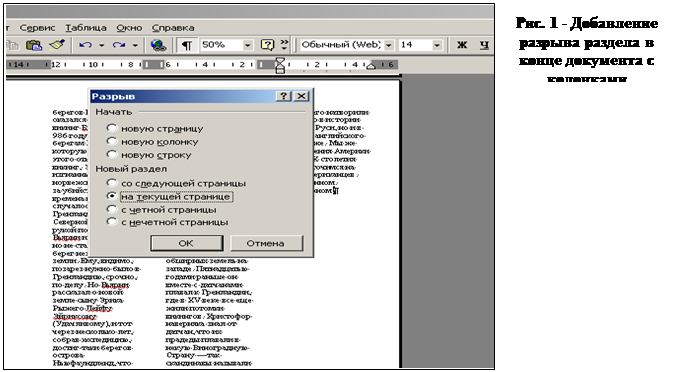Open the Сервис menu
The height and width of the screenshot is (372, 678).
pyautogui.click(x=38, y=28)
